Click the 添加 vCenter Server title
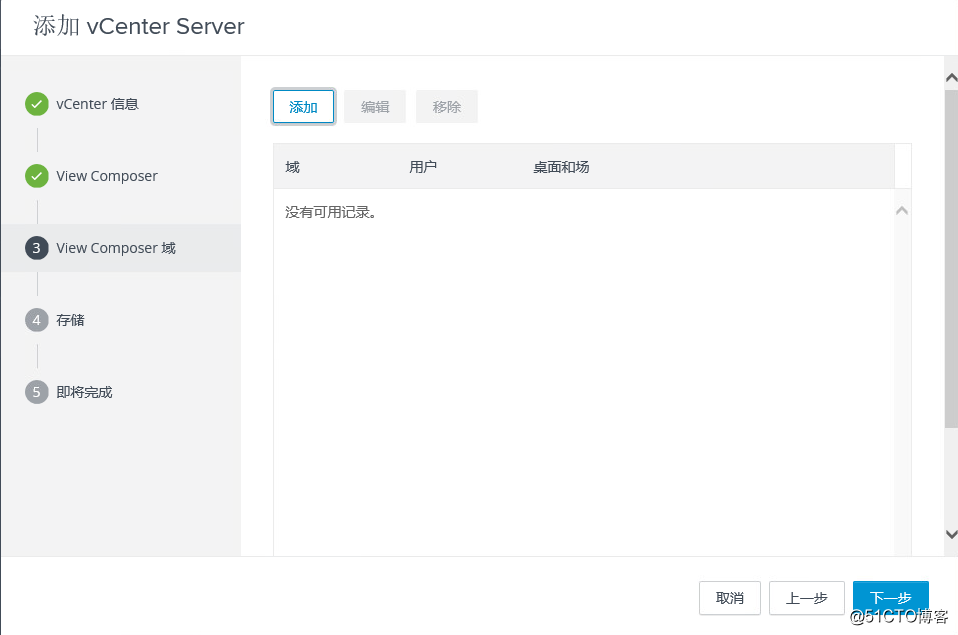 point(139,26)
